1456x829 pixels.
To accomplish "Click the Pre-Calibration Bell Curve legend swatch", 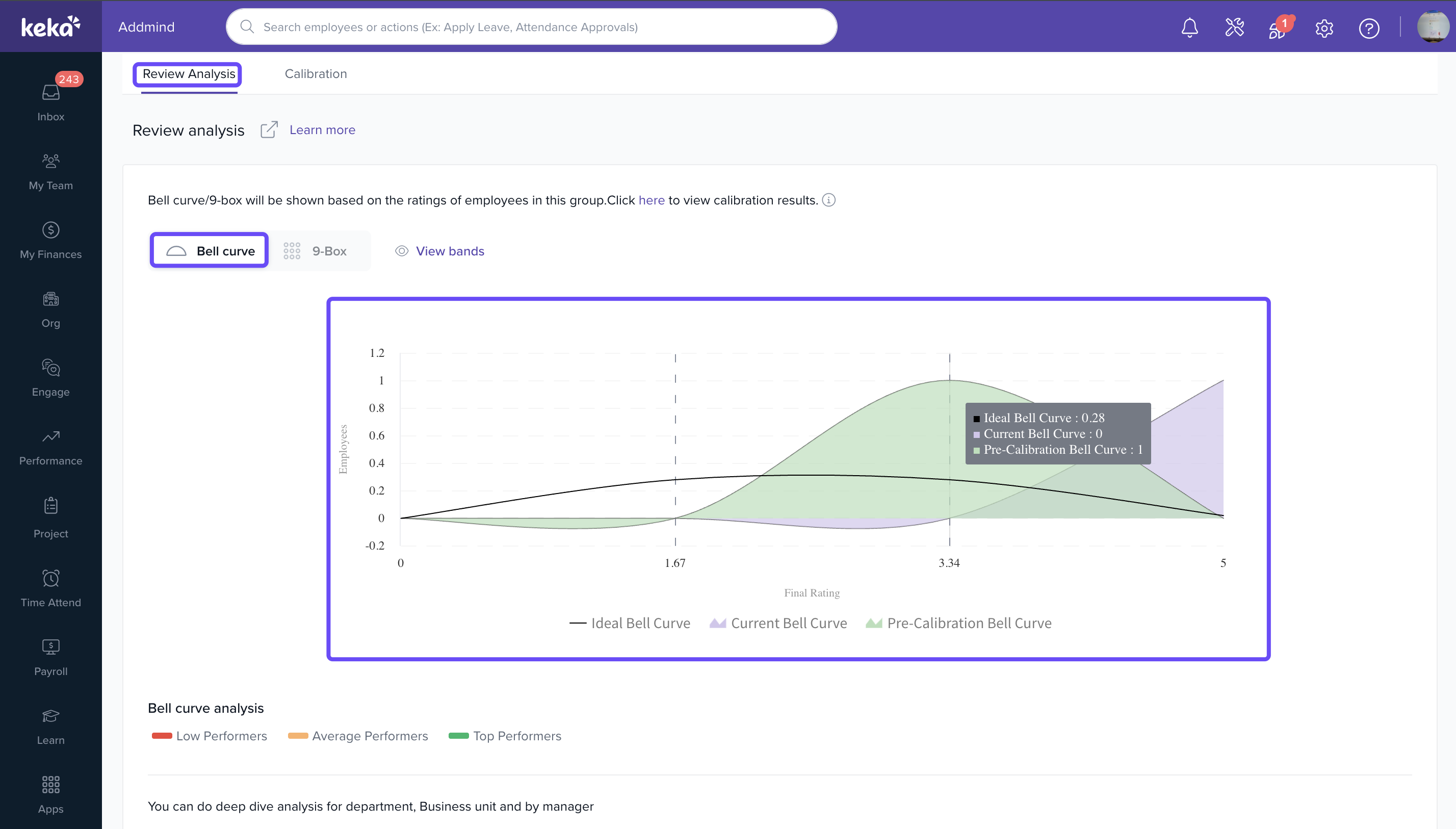I will tap(873, 623).
